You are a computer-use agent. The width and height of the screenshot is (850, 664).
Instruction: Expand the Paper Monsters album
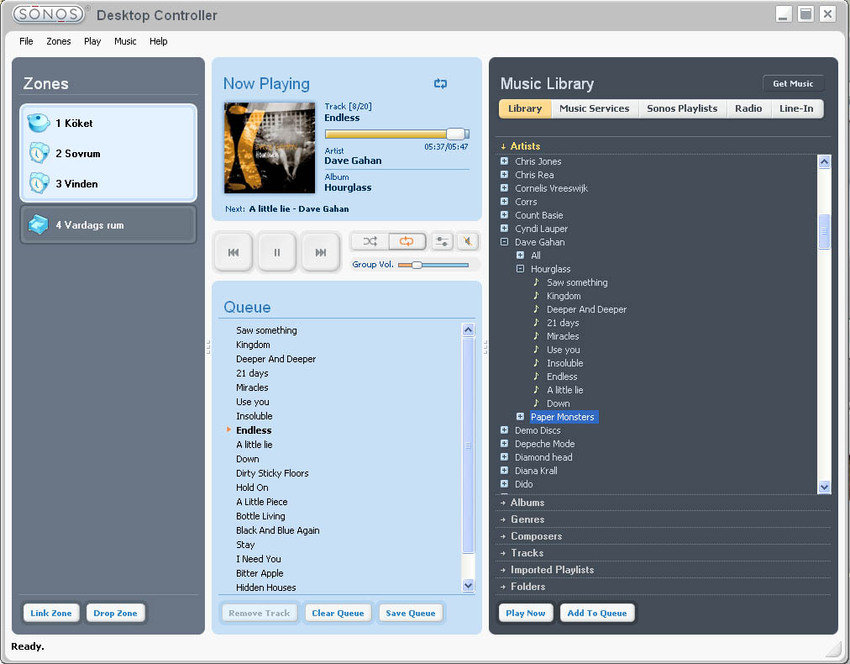[x=520, y=416]
